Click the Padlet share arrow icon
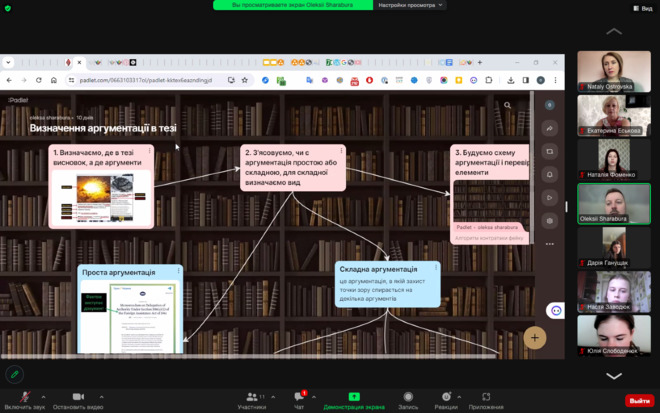This screenshot has width=660, height=413. click(x=549, y=128)
